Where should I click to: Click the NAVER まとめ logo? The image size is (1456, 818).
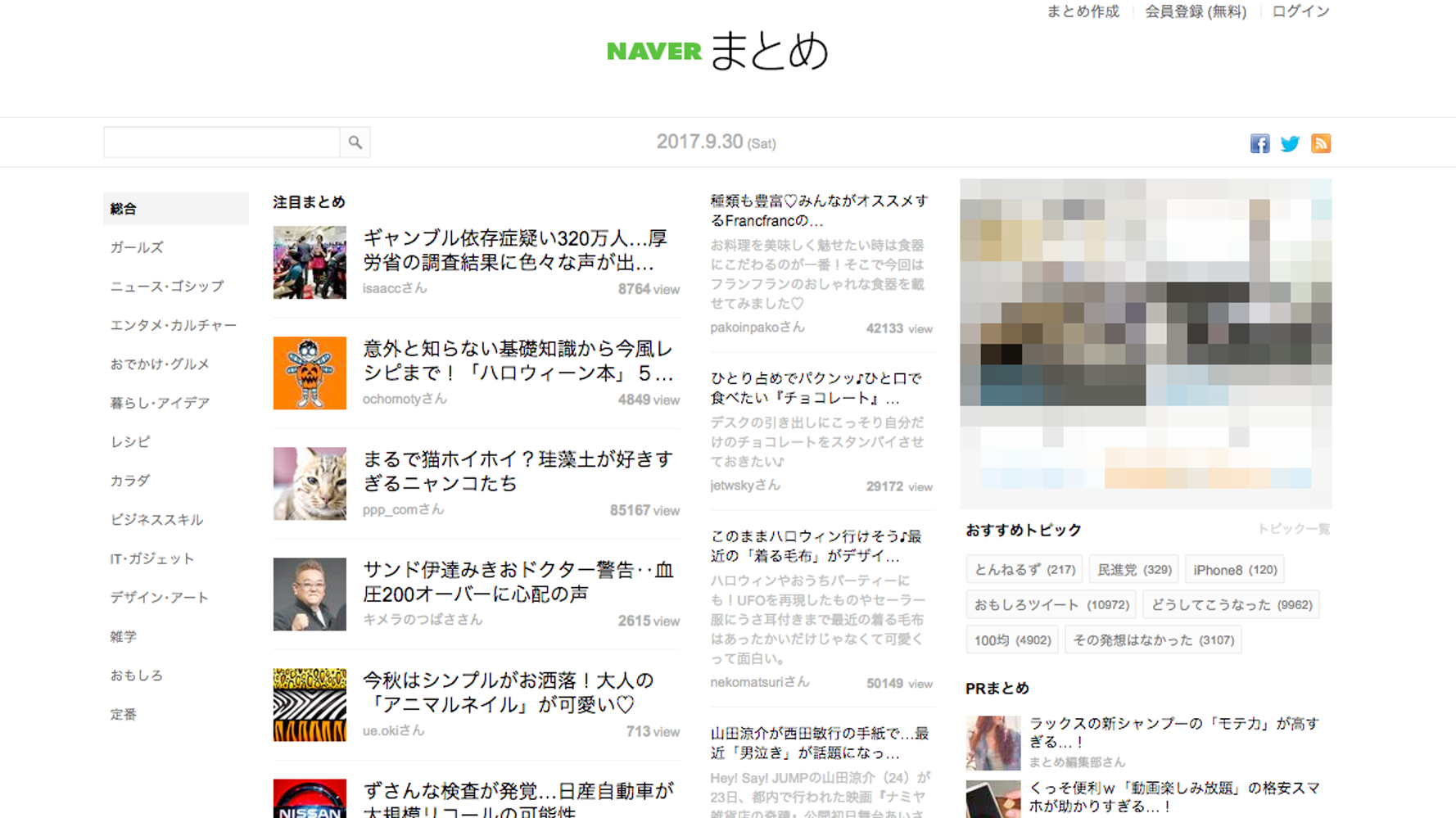pyautogui.click(x=718, y=51)
